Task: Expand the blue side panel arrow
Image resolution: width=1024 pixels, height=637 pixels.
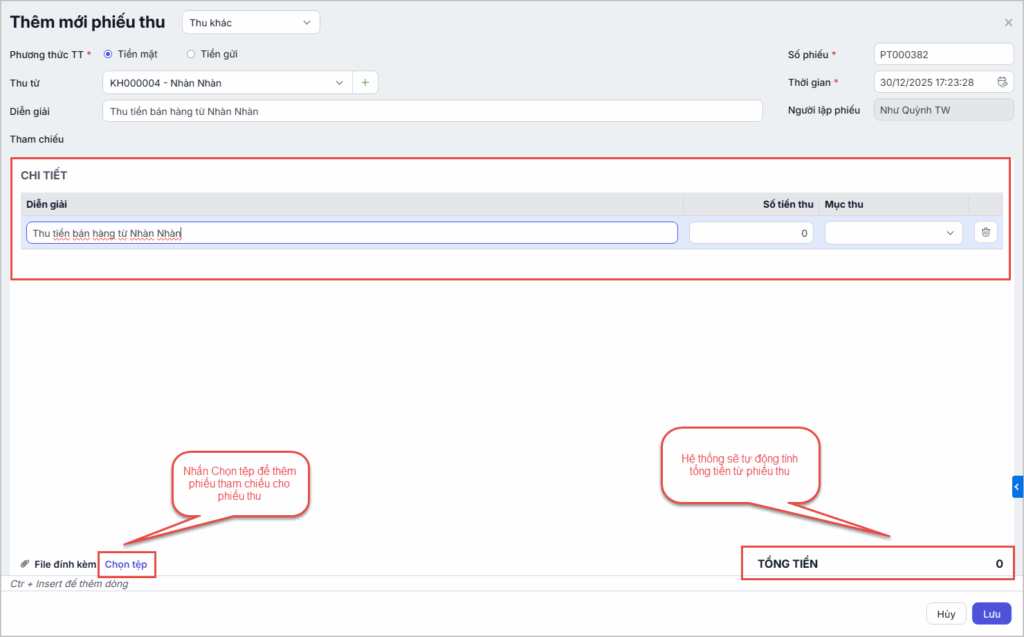Action: tap(1017, 487)
